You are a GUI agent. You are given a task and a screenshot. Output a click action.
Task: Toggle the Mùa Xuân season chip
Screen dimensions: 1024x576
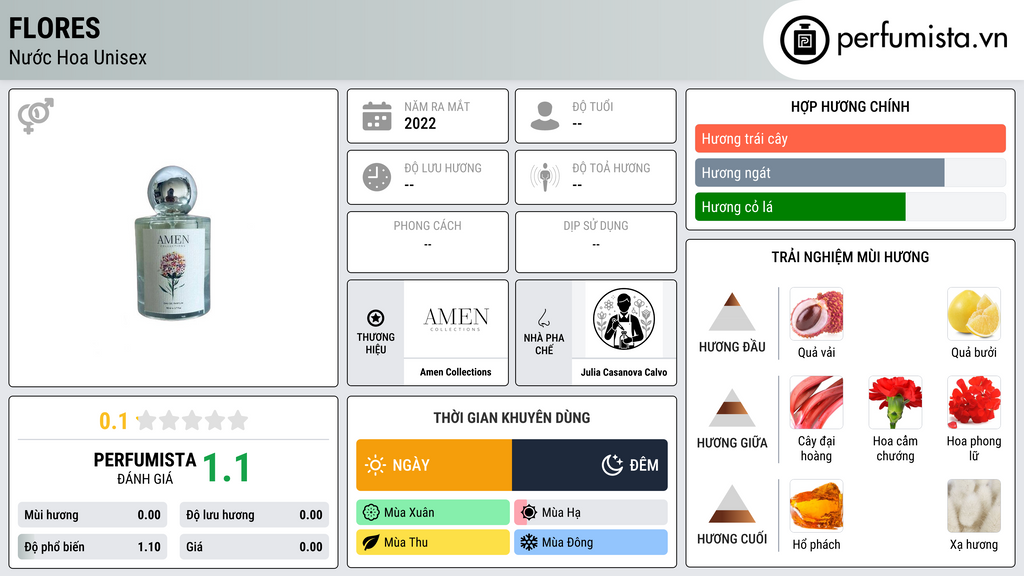tap(433, 513)
